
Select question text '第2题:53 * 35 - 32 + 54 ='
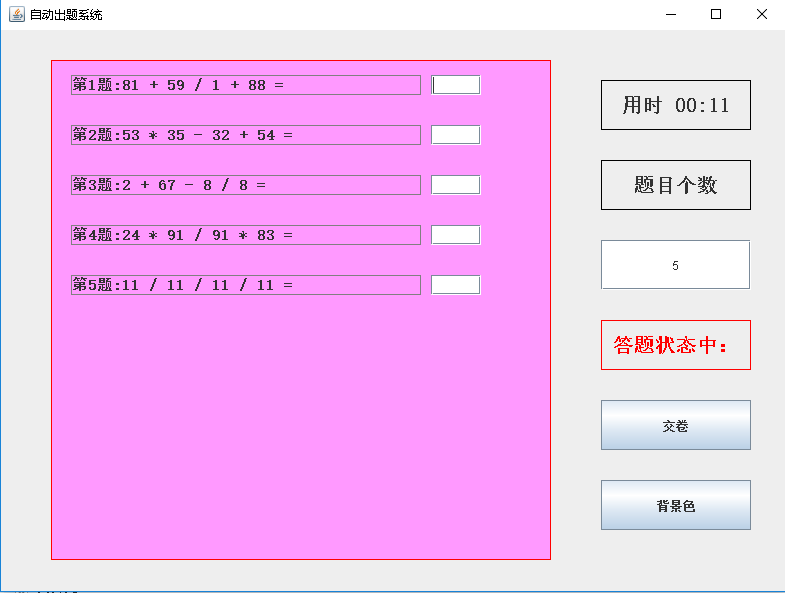(x=182, y=135)
